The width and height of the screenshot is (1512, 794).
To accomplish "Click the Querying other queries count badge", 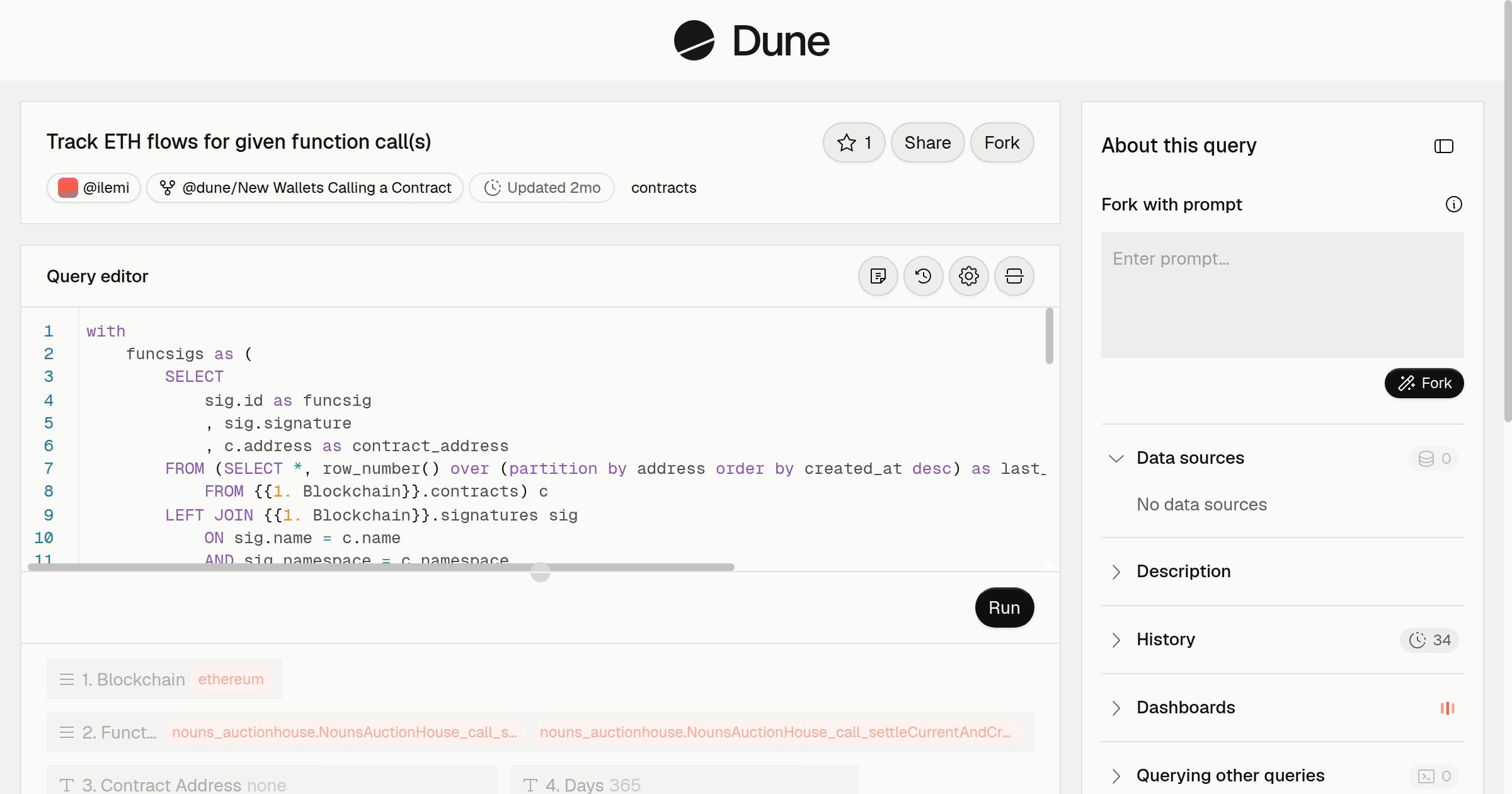I will pyautogui.click(x=1434, y=776).
